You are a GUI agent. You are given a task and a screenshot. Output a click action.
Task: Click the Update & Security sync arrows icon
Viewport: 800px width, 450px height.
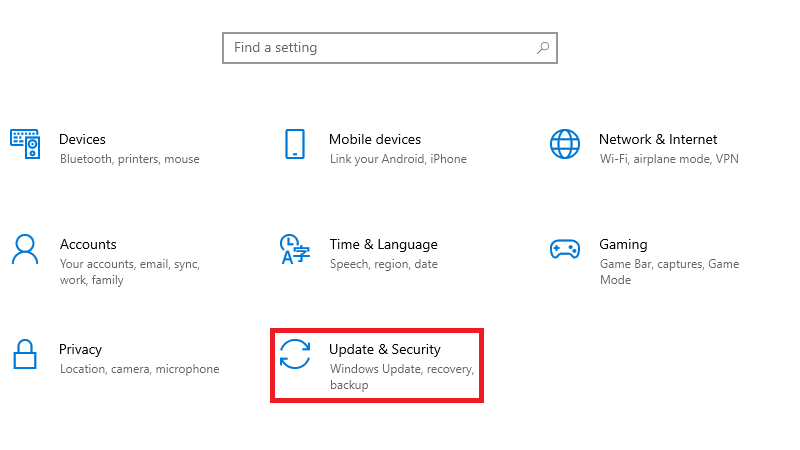[x=295, y=354]
